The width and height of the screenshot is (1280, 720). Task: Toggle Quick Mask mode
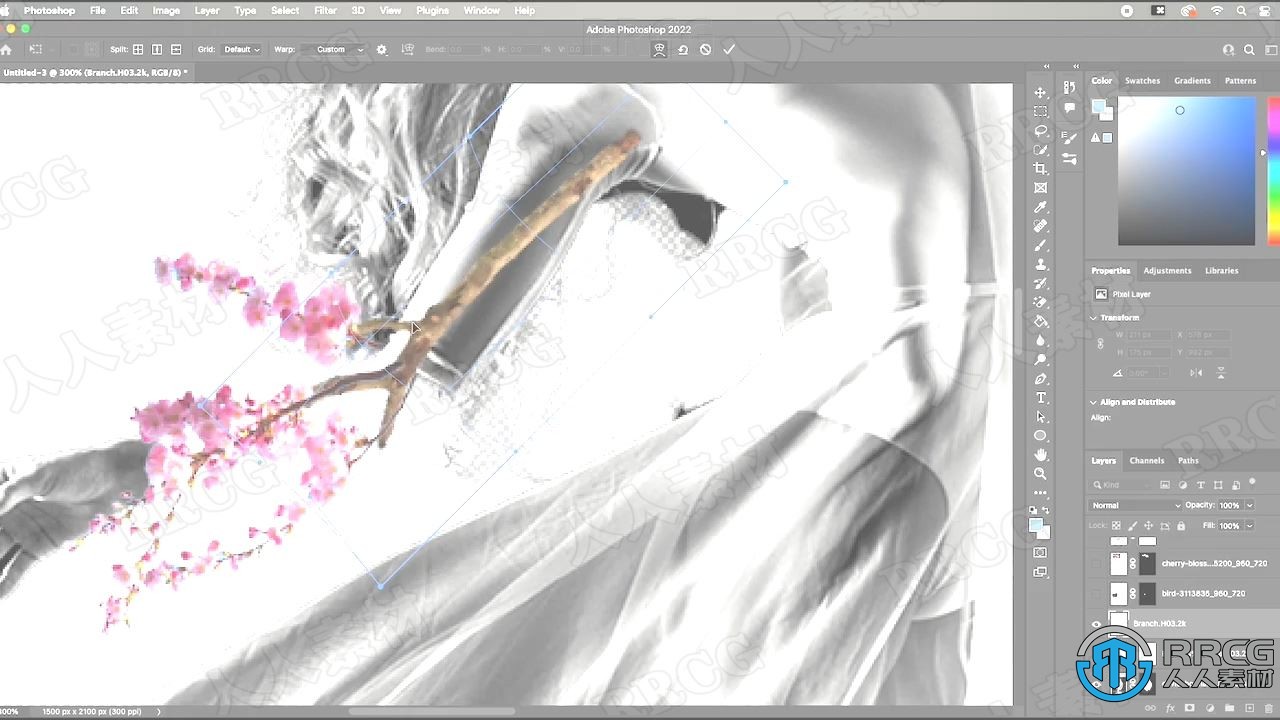[1040, 552]
